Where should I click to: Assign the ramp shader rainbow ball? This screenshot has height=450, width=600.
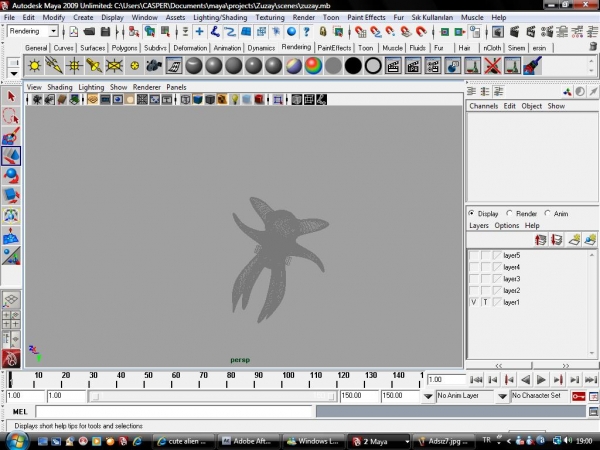coord(313,65)
